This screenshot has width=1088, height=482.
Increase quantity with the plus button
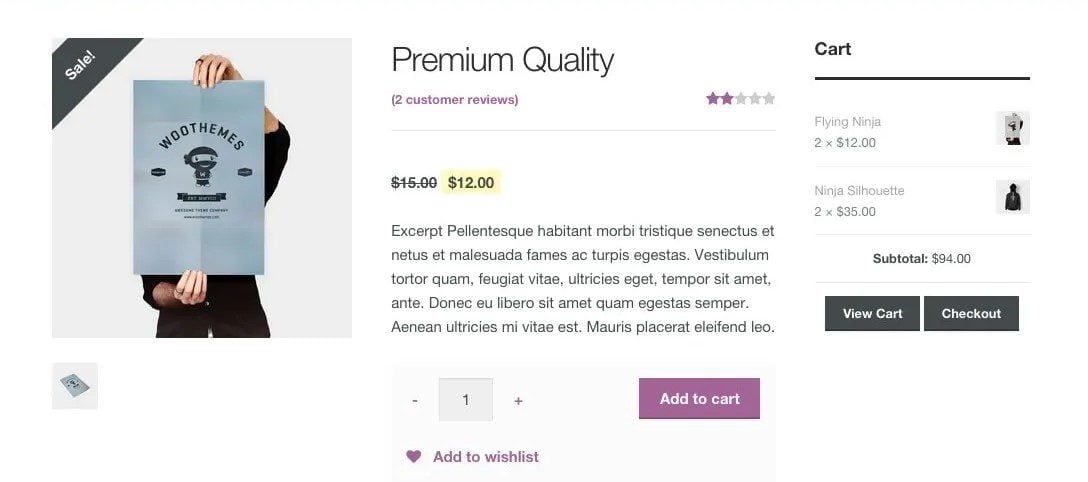click(518, 401)
